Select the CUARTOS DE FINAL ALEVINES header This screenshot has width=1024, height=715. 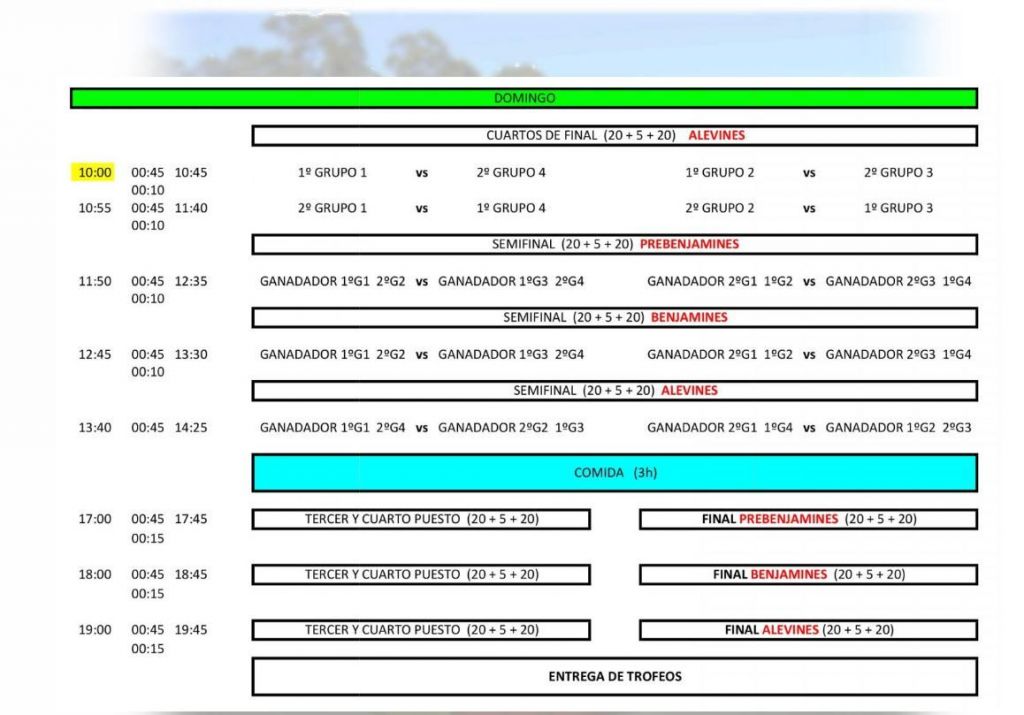(614, 135)
